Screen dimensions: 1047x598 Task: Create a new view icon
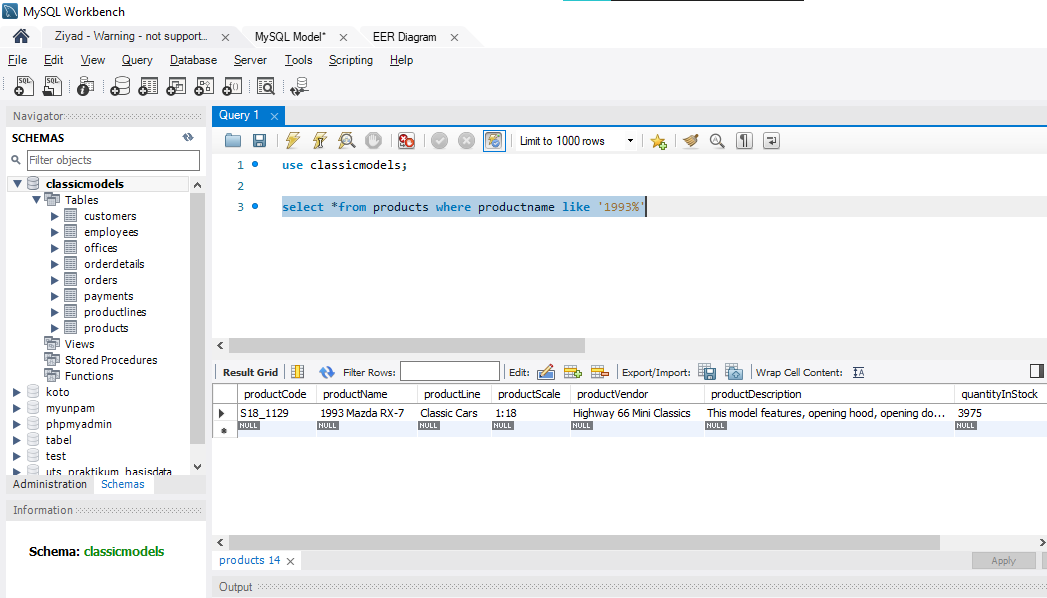(x=176, y=86)
